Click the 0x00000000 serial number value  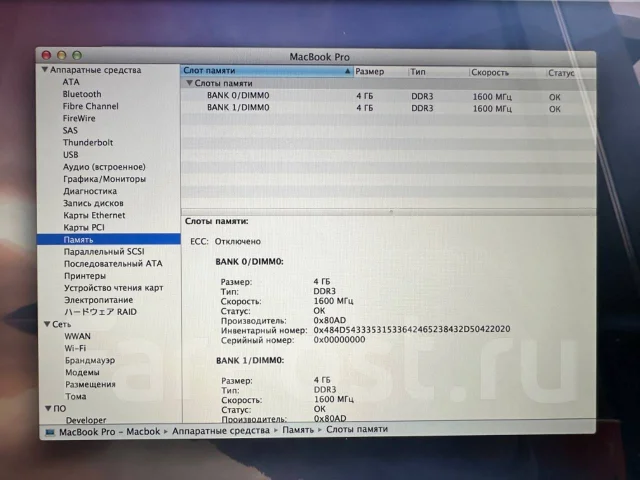pyautogui.click(x=339, y=340)
